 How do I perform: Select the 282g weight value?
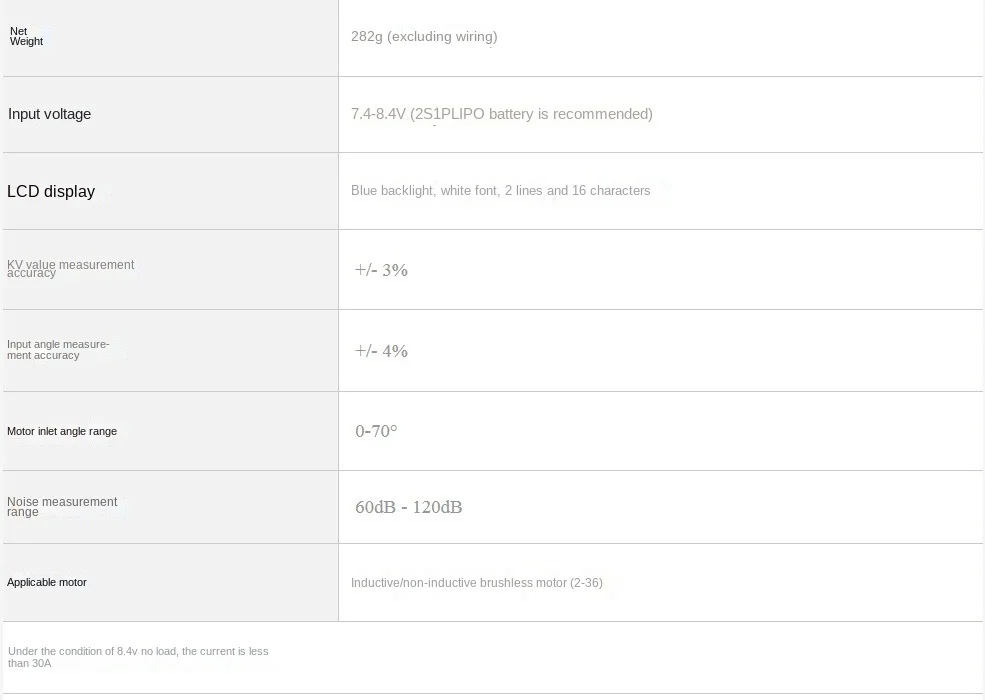367,37
